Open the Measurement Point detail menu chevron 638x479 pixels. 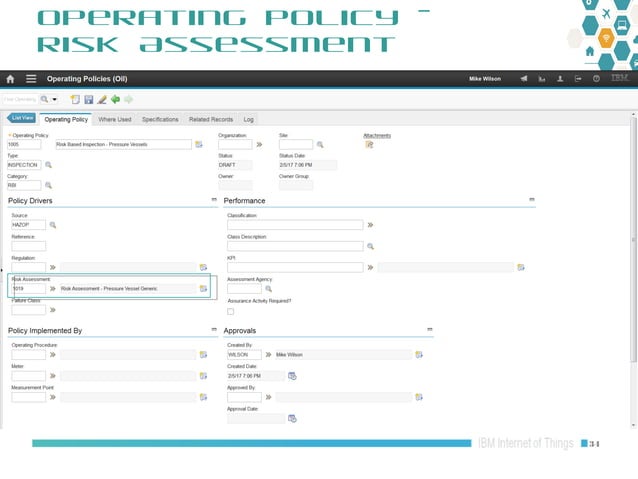(52, 397)
